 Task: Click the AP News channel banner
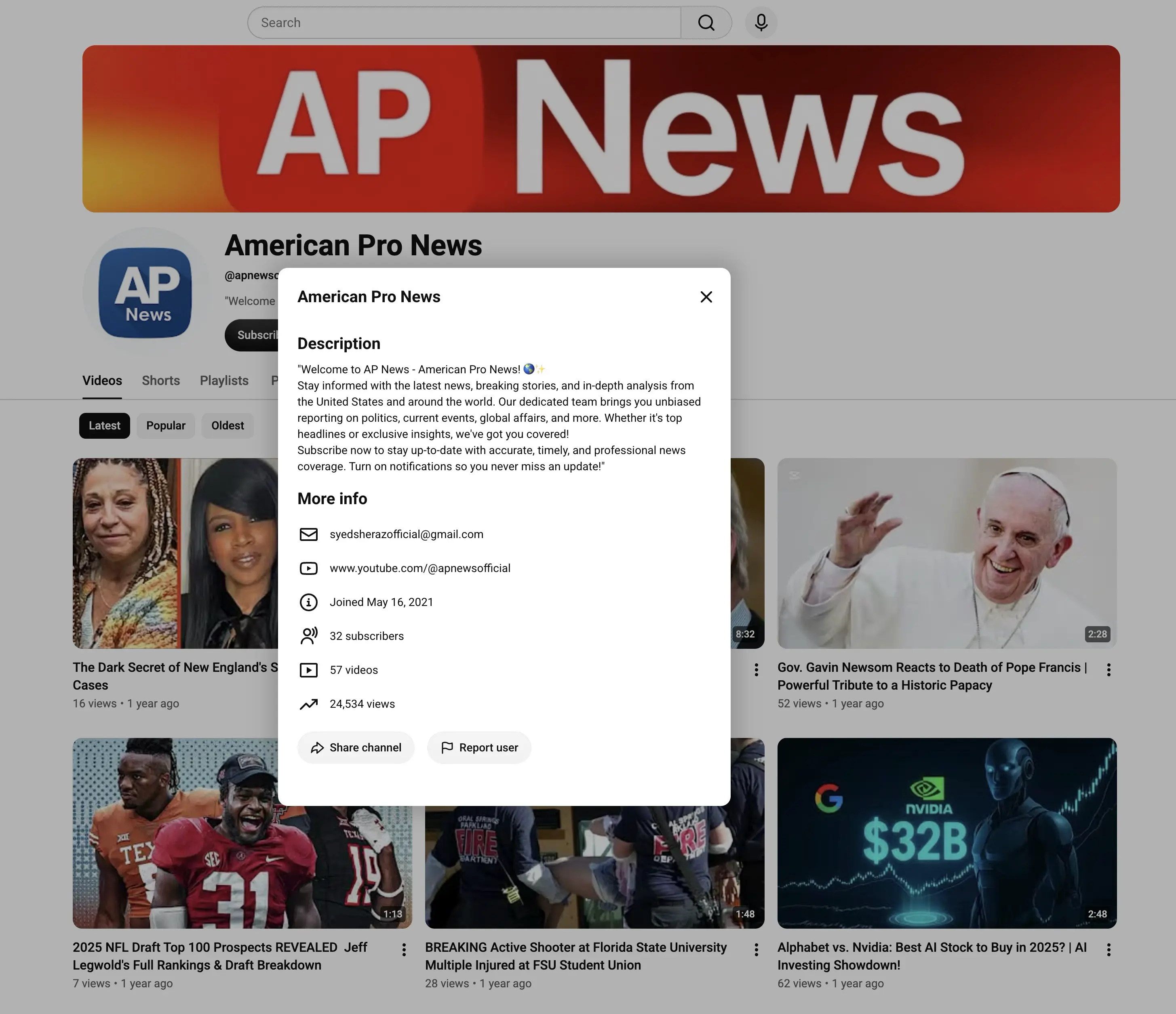(x=601, y=129)
